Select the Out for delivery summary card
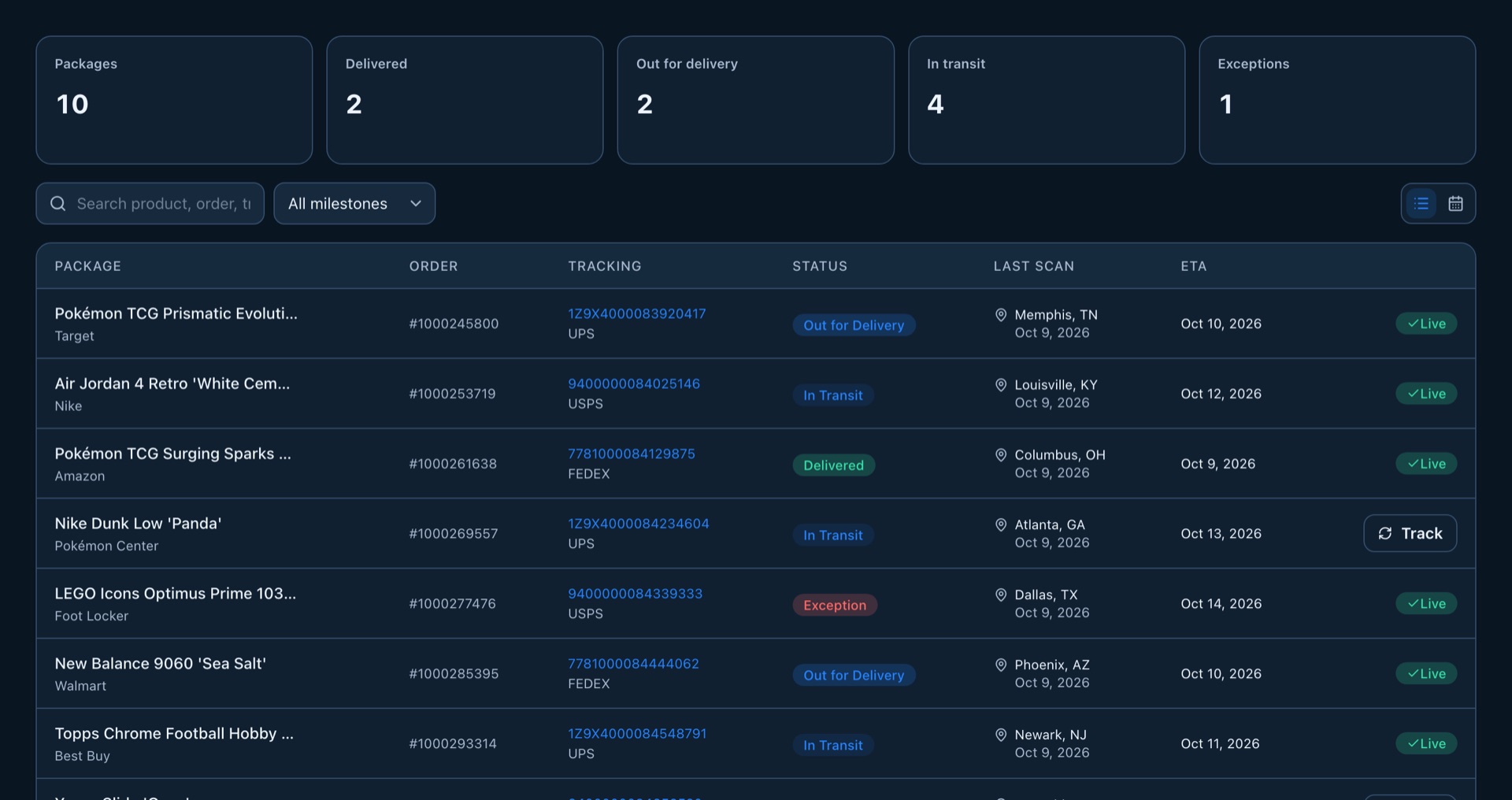Image resolution: width=1512 pixels, height=800 pixels. pos(756,100)
